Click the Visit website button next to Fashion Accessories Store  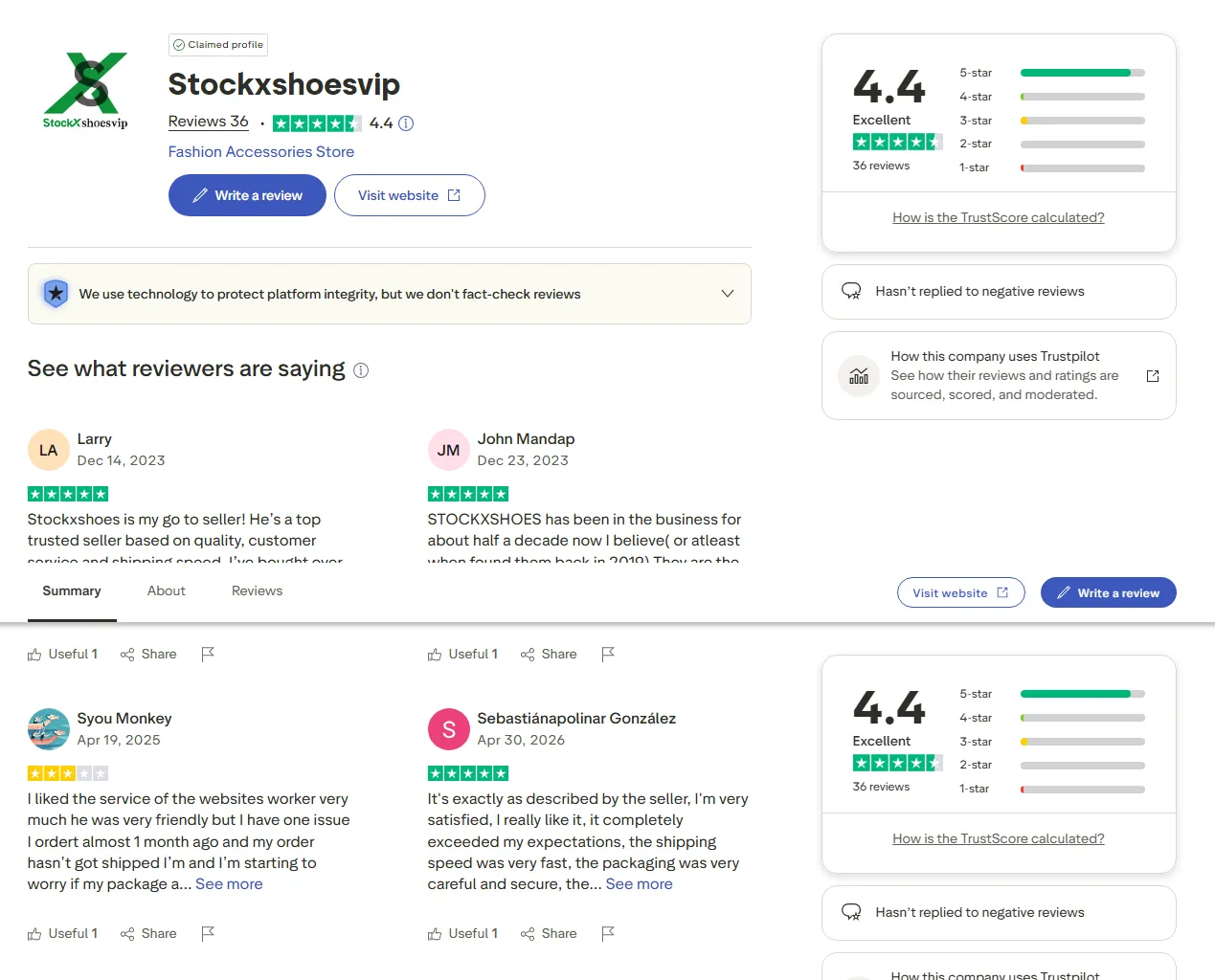click(x=409, y=195)
